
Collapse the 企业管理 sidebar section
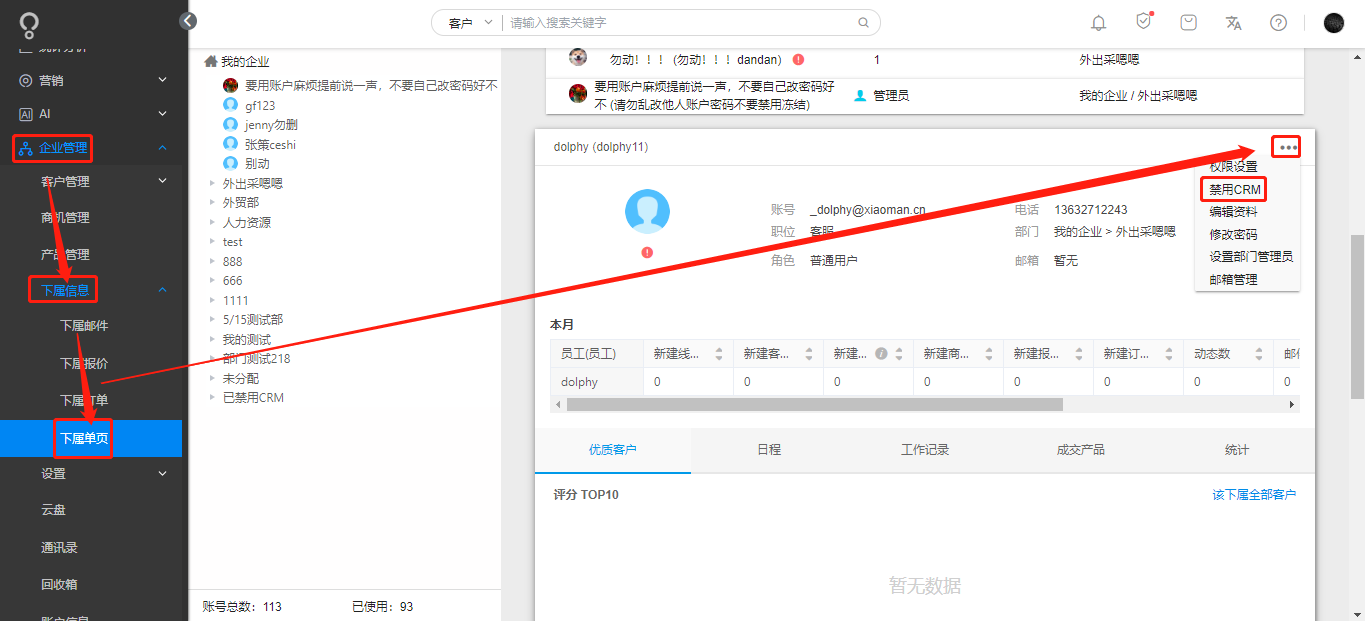point(162,148)
